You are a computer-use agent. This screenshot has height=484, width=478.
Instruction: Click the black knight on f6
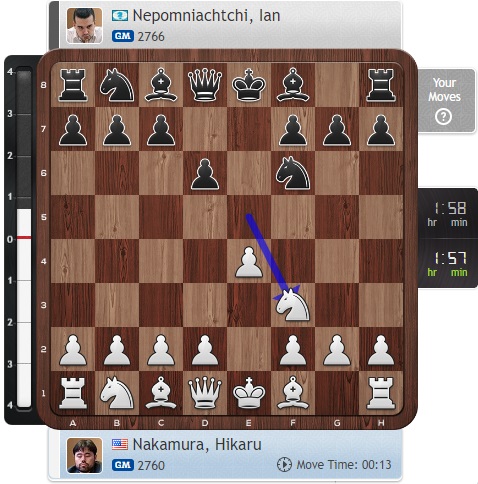point(293,173)
